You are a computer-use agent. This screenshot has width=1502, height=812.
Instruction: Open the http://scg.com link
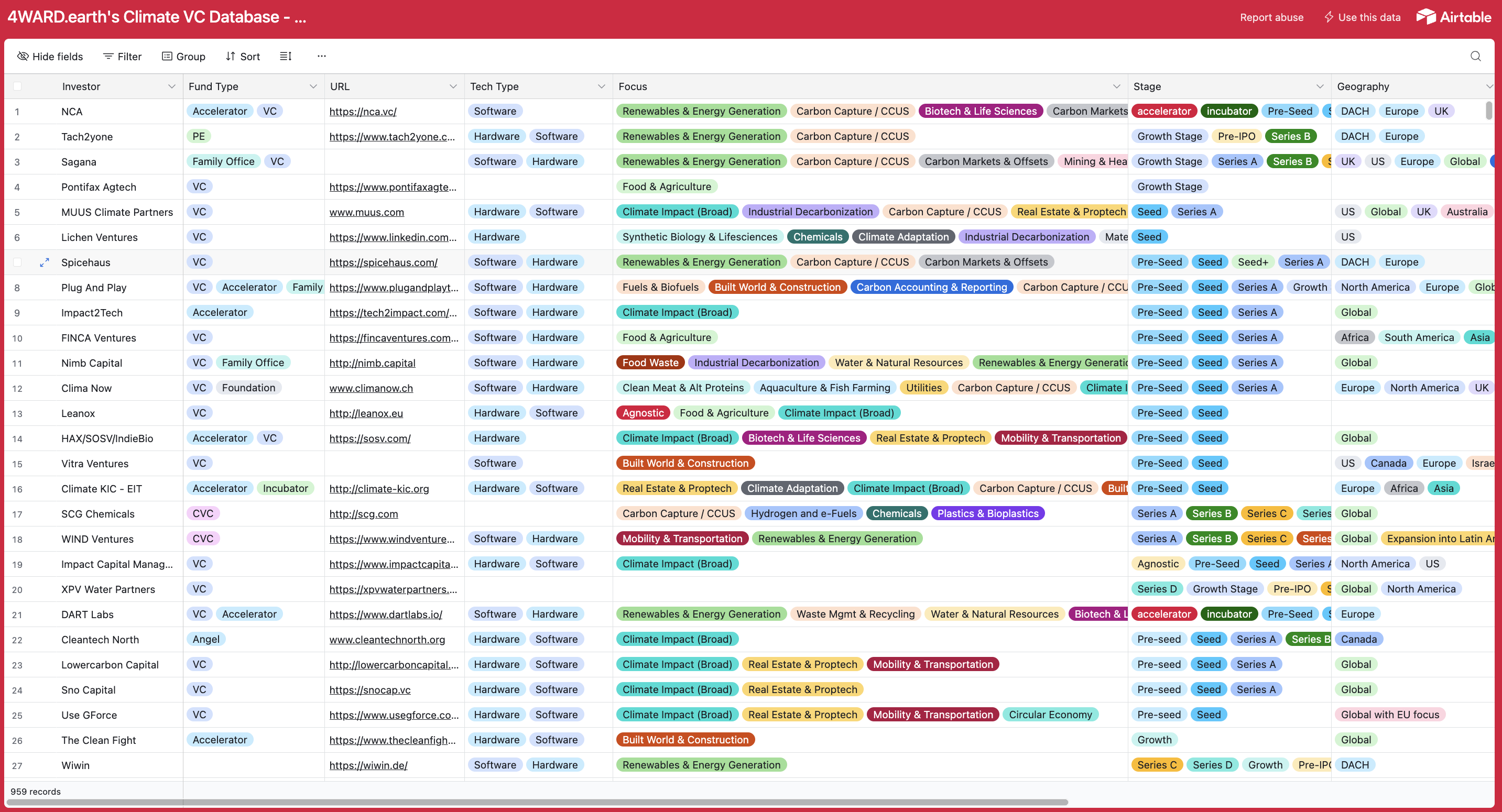pos(363,514)
